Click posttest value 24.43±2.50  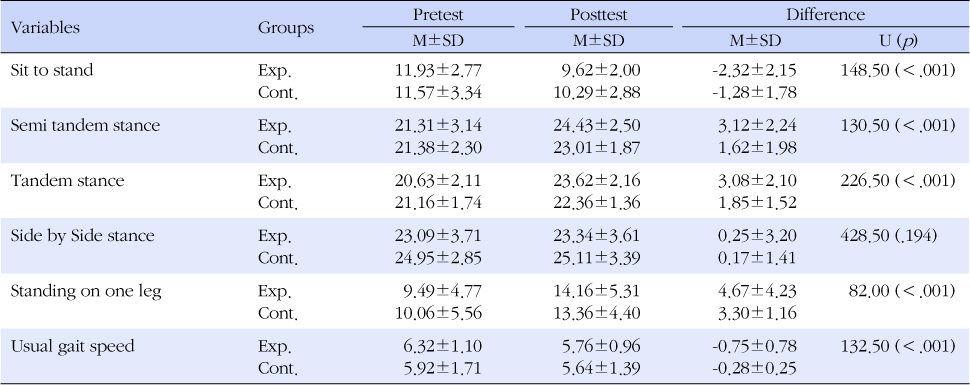point(598,126)
